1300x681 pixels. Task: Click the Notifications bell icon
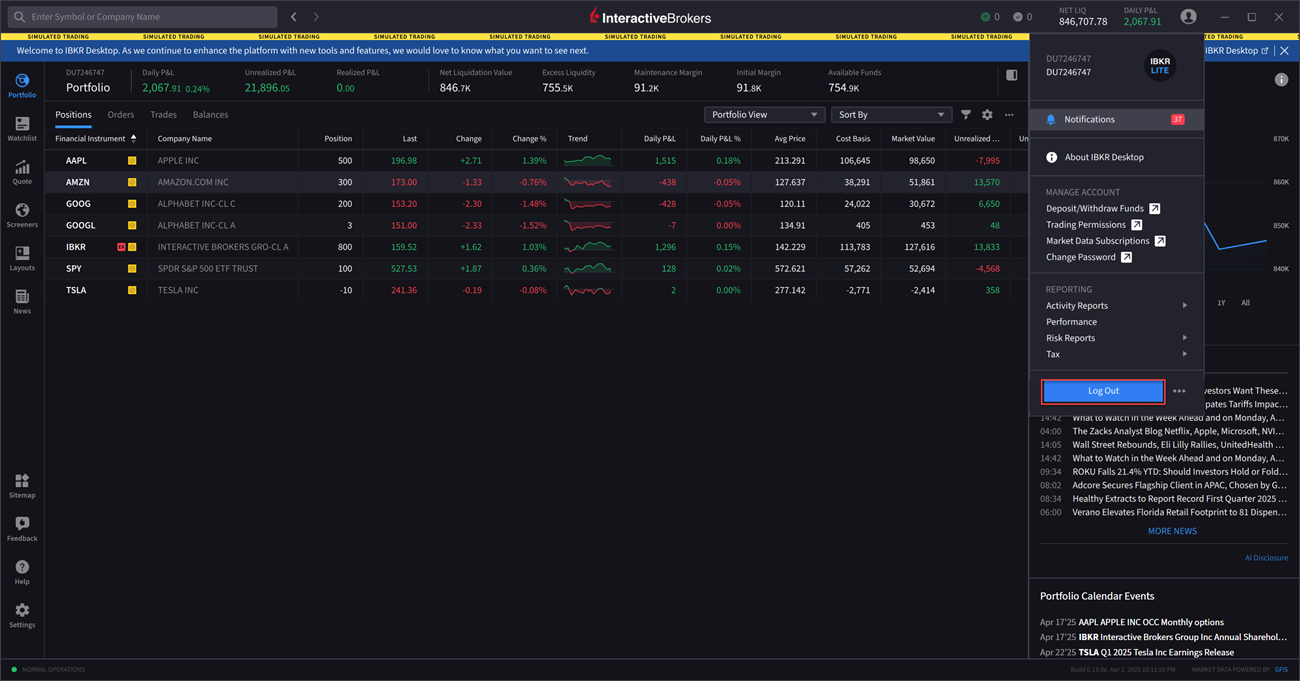point(1051,119)
